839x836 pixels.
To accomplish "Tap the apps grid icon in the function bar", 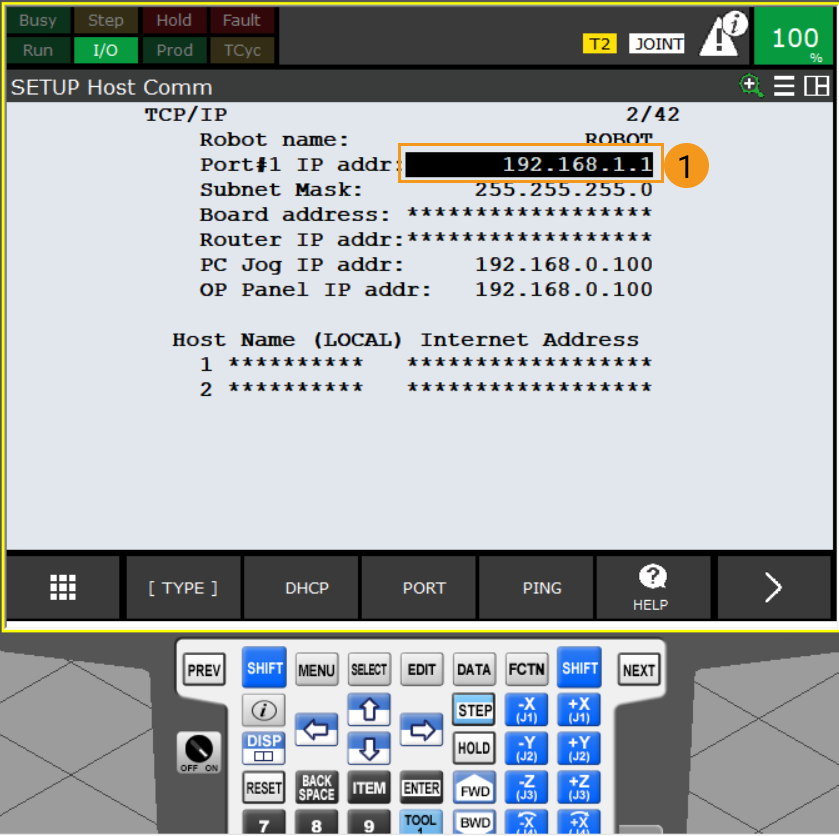I will 62,588.
